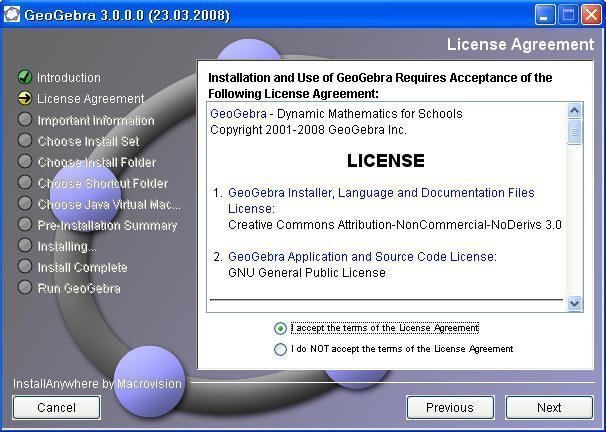Image resolution: width=606 pixels, height=432 pixels.
Task: Select 'I do NOT accept the terms' option
Action: [x=280, y=349]
